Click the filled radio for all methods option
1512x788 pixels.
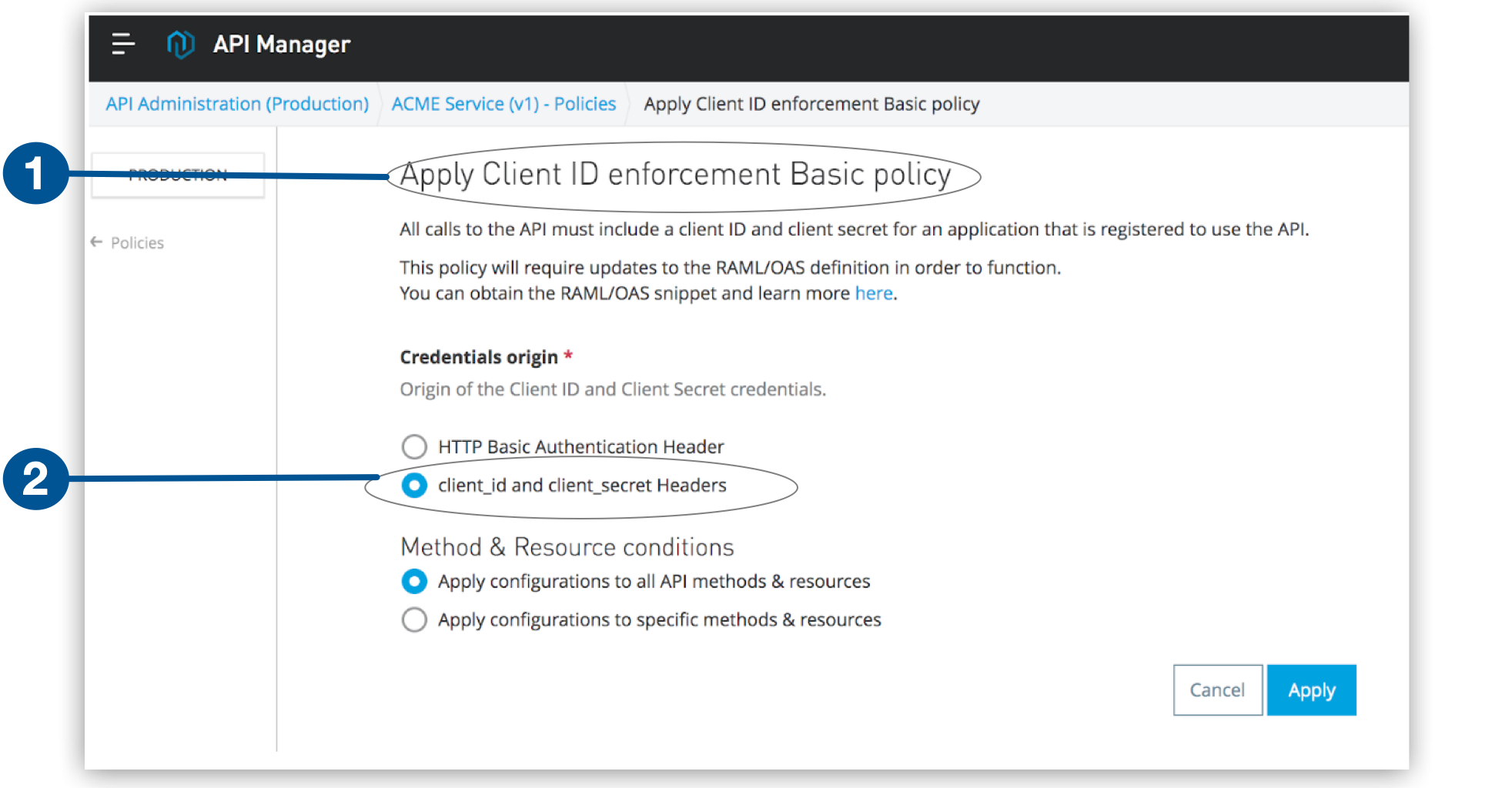pyautogui.click(x=414, y=581)
